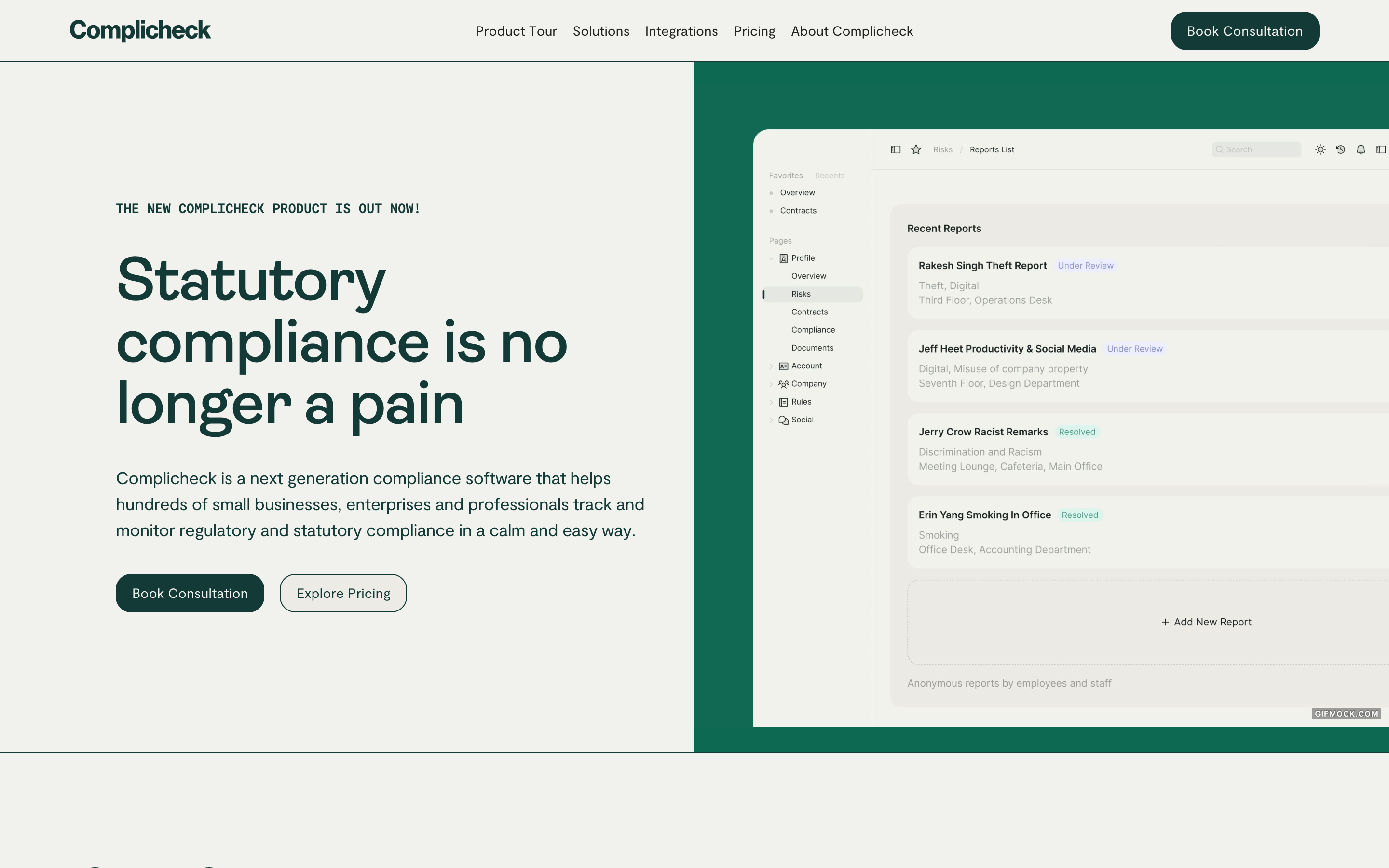Expand the Social chevron
The height and width of the screenshot is (868, 1389).
click(771, 420)
